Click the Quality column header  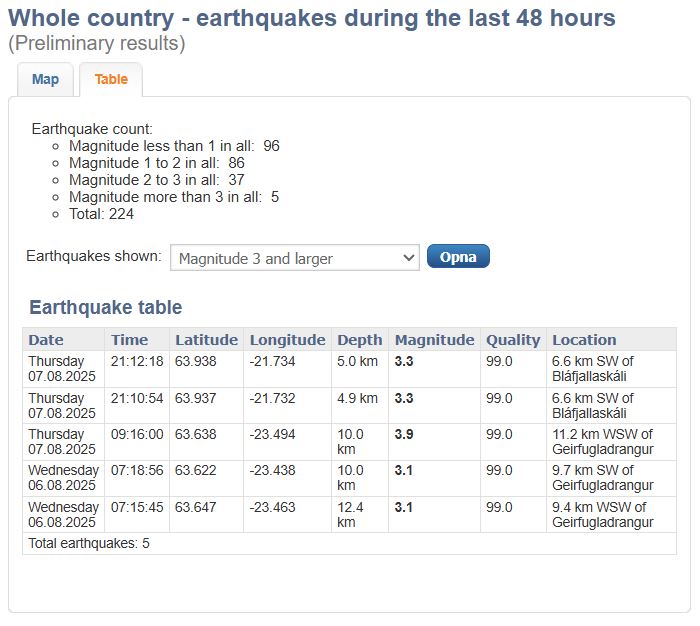point(513,340)
